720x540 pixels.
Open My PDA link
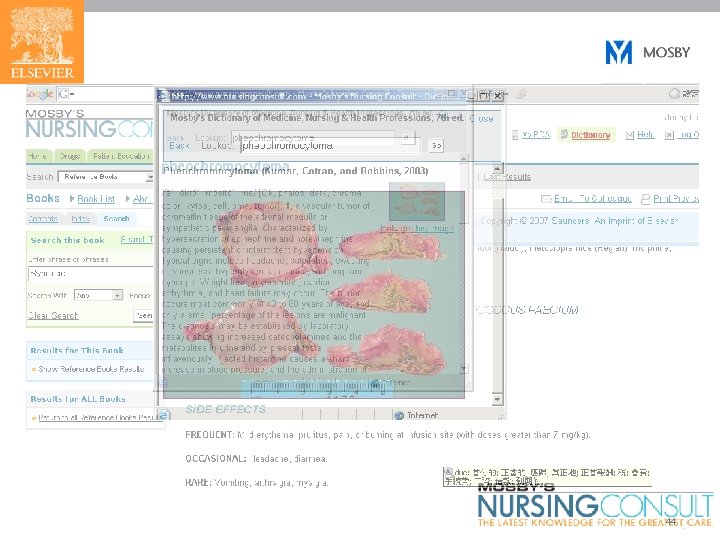(x=536, y=135)
